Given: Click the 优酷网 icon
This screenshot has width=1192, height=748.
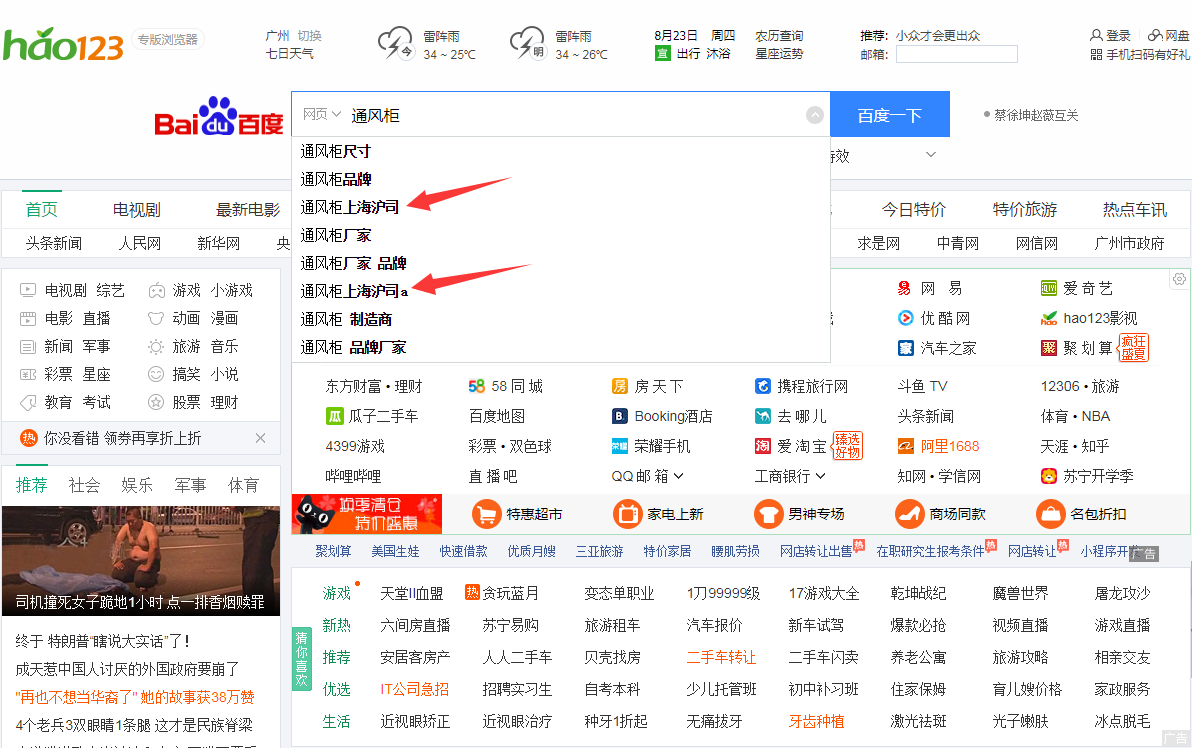Looking at the screenshot, I should (905, 318).
